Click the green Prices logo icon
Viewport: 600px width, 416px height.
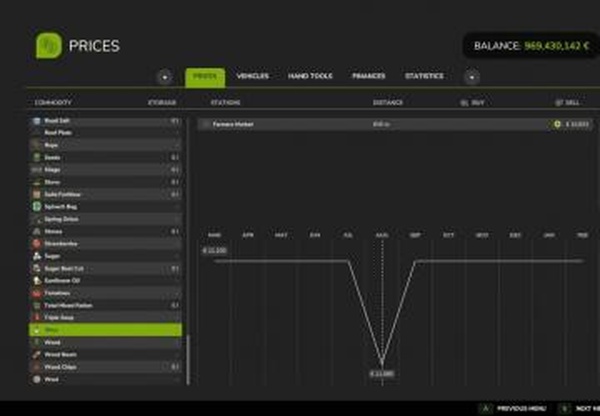49,46
